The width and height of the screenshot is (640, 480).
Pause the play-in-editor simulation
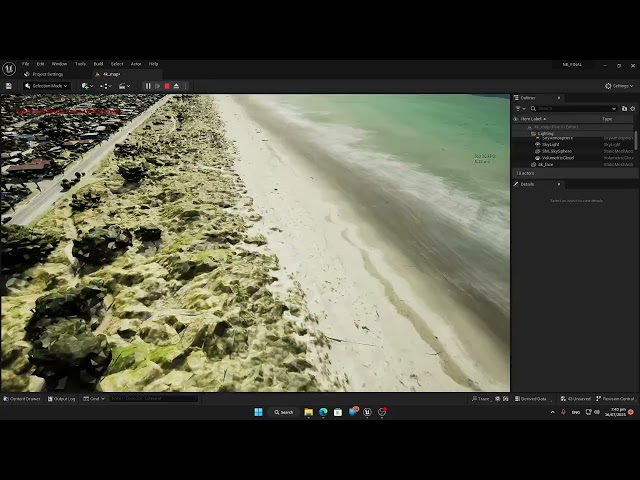point(148,86)
